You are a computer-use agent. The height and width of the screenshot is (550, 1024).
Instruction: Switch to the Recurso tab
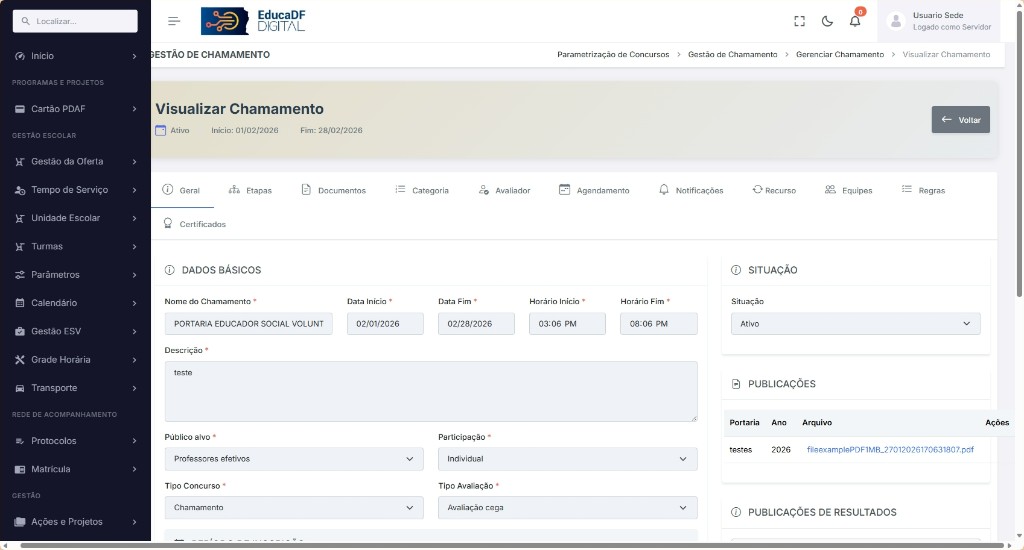point(774,190)
